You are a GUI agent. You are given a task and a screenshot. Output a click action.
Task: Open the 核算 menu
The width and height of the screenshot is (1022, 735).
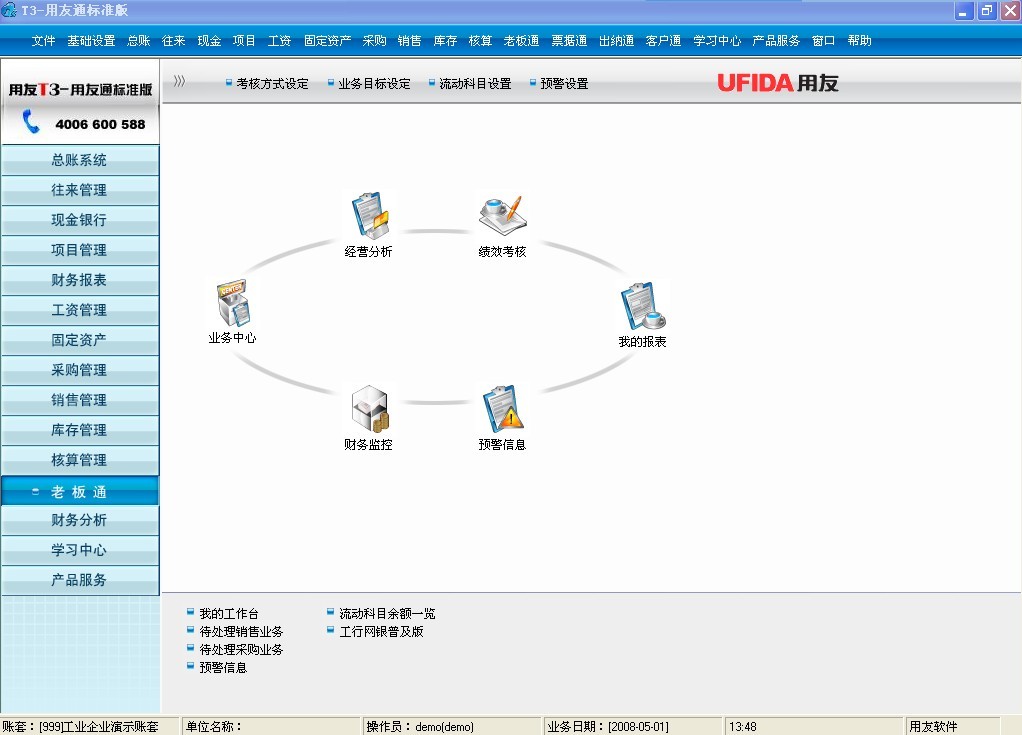tap(480, 40)
